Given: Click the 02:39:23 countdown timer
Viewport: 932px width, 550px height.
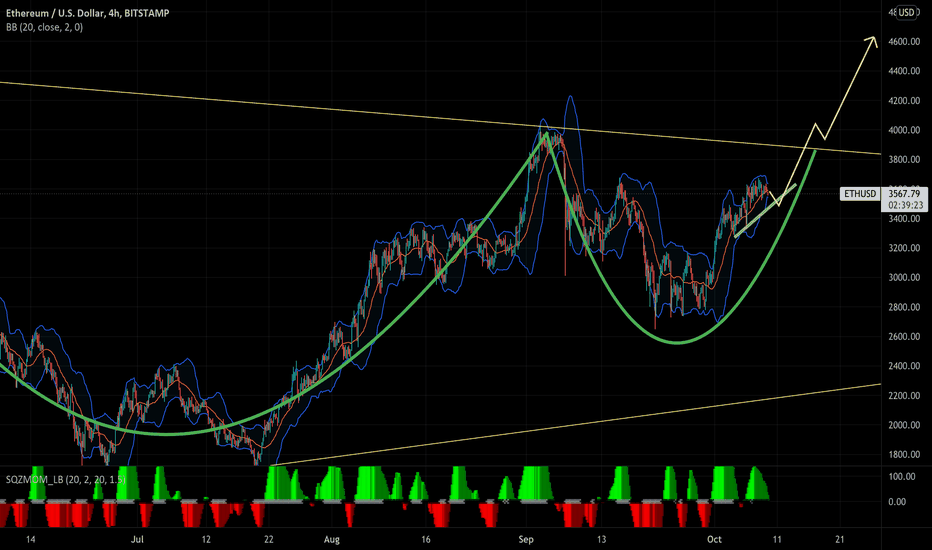Looking at the screenshot, I should 905,205.
